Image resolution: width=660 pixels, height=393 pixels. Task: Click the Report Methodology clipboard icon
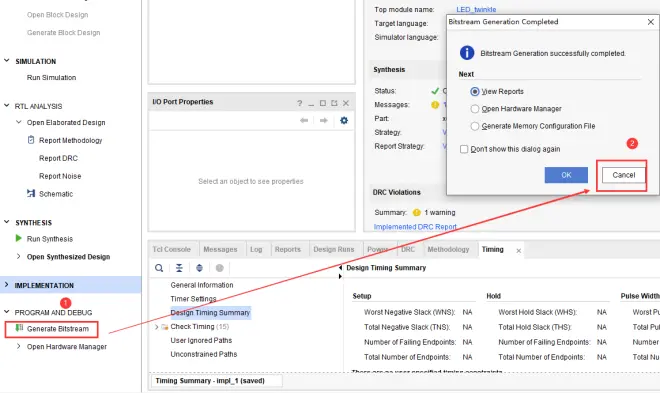(x=31, y=140)
